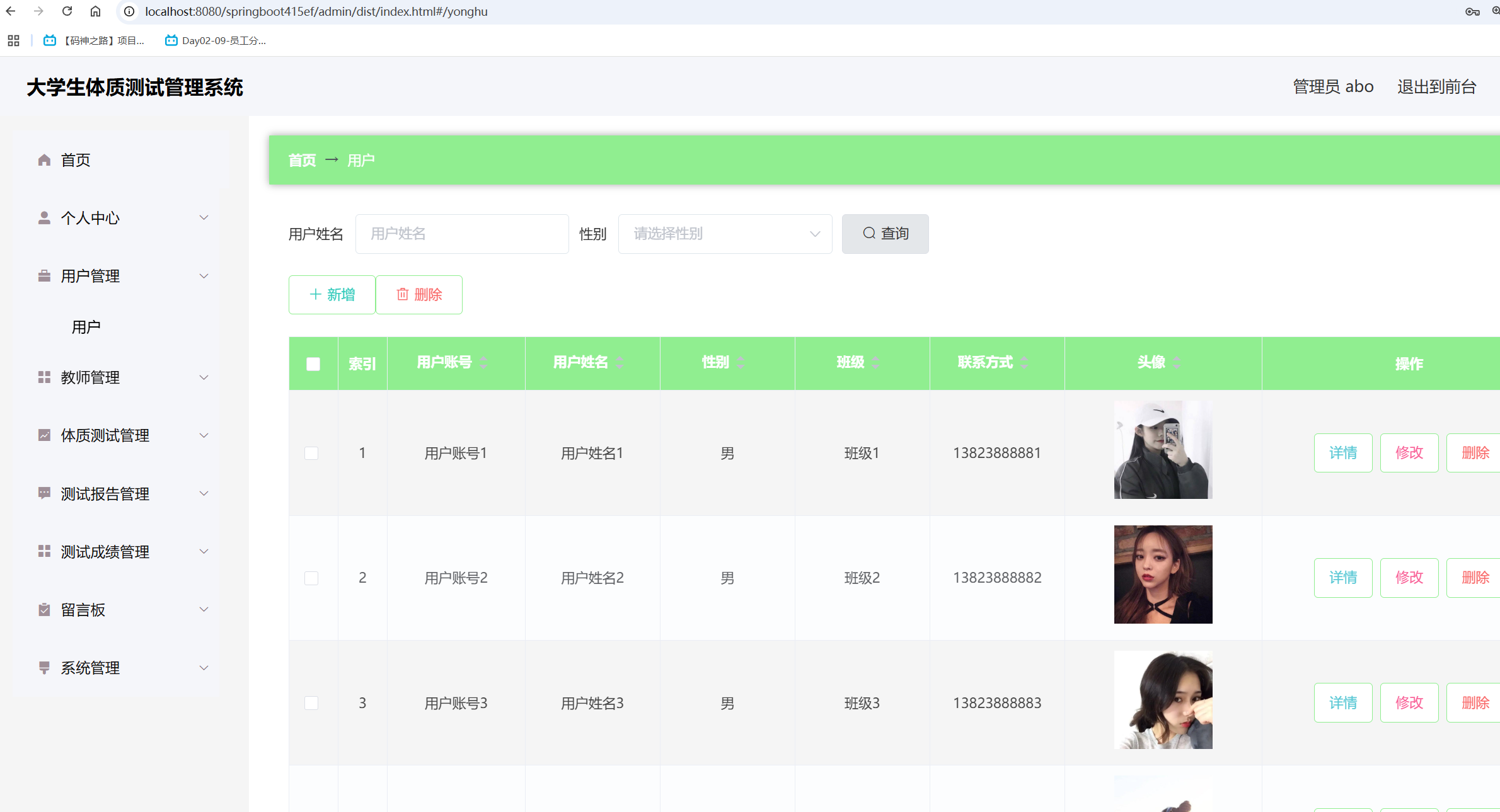Expand 测试成绩管理 chevron
Screen dimensions: 1500x812
(x=204, y=551)
